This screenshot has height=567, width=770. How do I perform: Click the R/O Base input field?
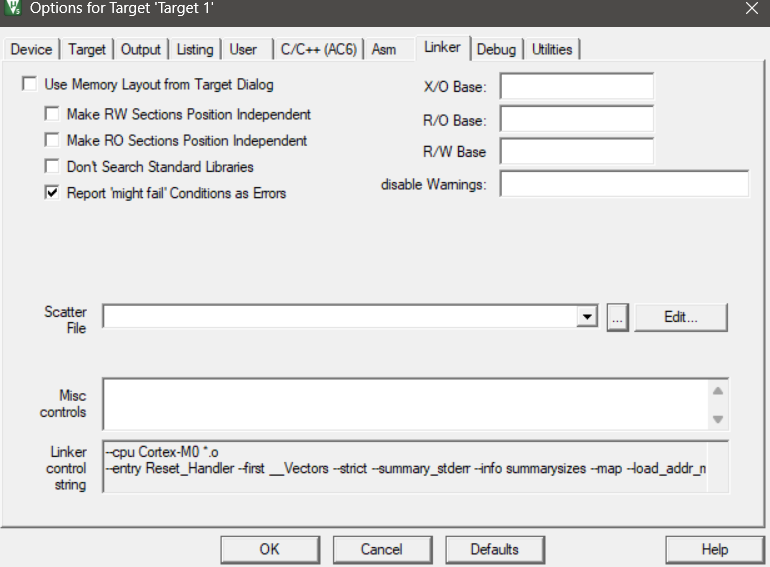click(576, 120)
